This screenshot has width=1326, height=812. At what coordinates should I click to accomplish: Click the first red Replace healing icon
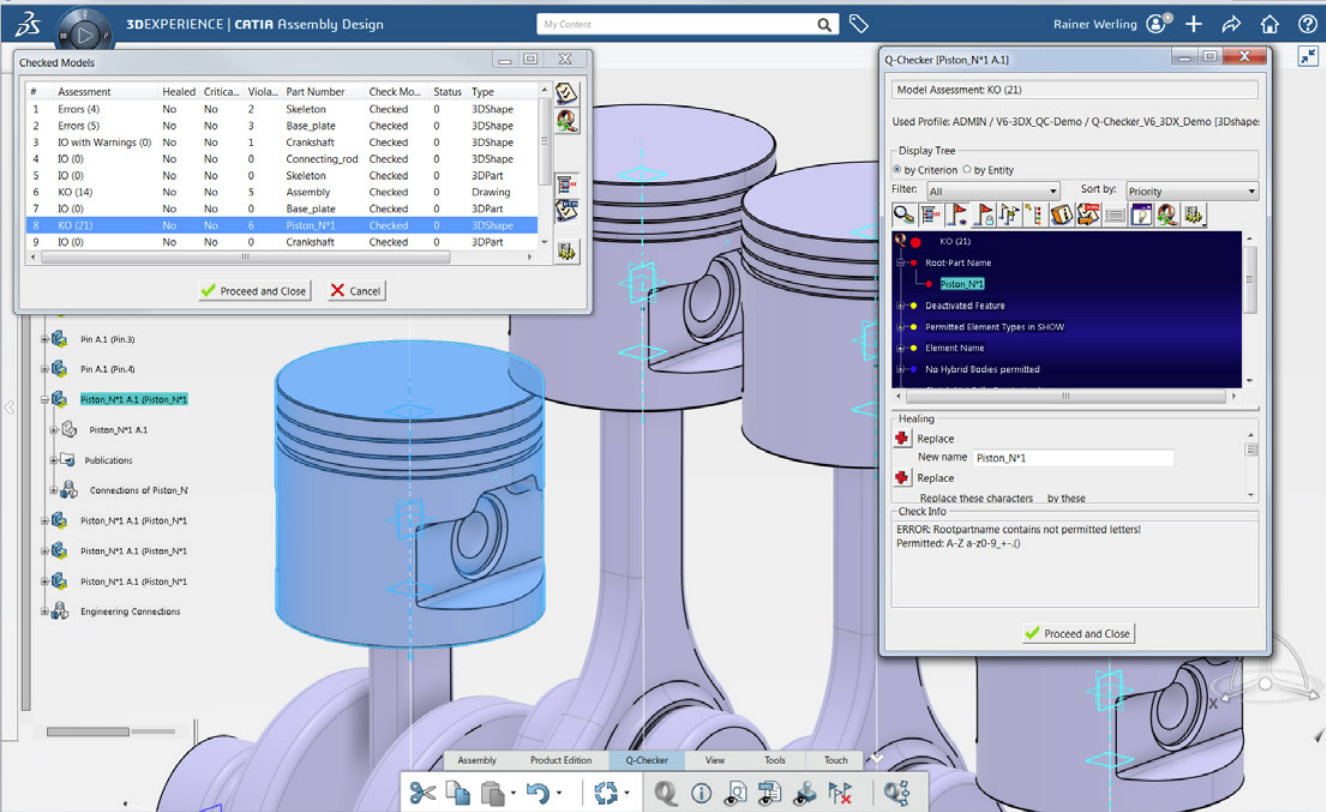coord(902,438)
